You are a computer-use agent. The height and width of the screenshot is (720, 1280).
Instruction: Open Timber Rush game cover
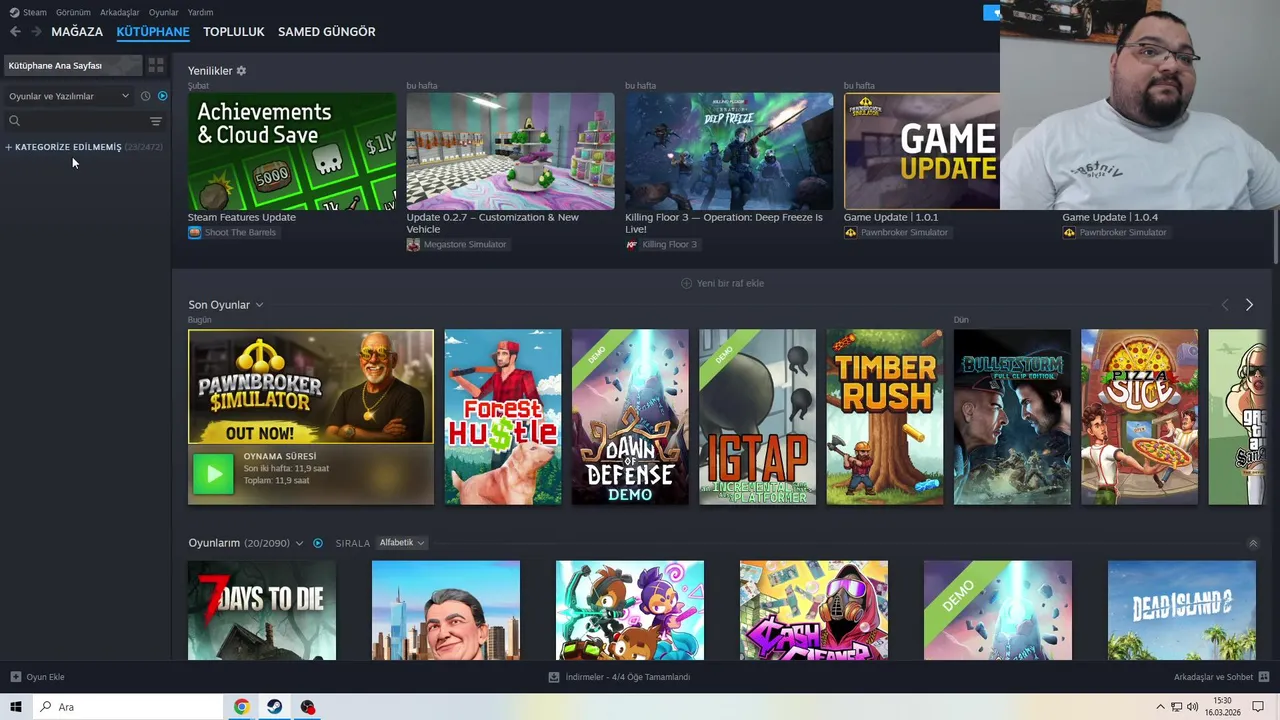click(x=885, y=417)
